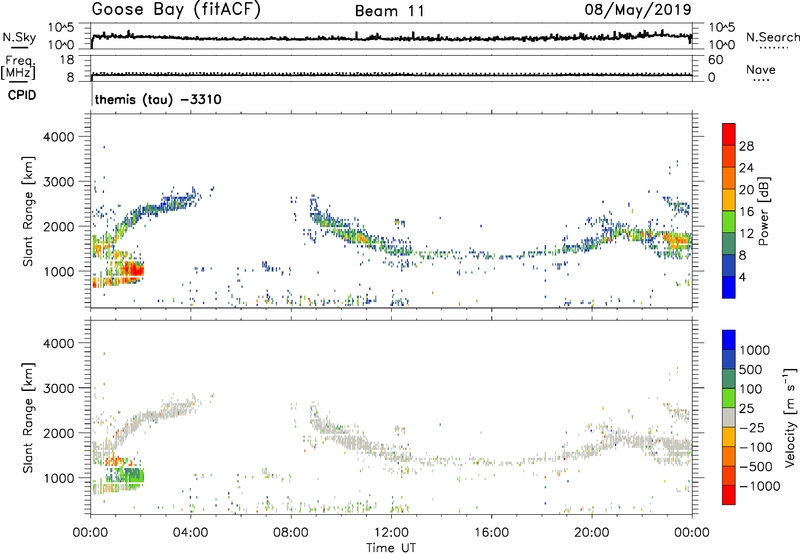Select the "Freq. [MHz]" axis label
The image size is (800, 554).
(x=18, y=68)
